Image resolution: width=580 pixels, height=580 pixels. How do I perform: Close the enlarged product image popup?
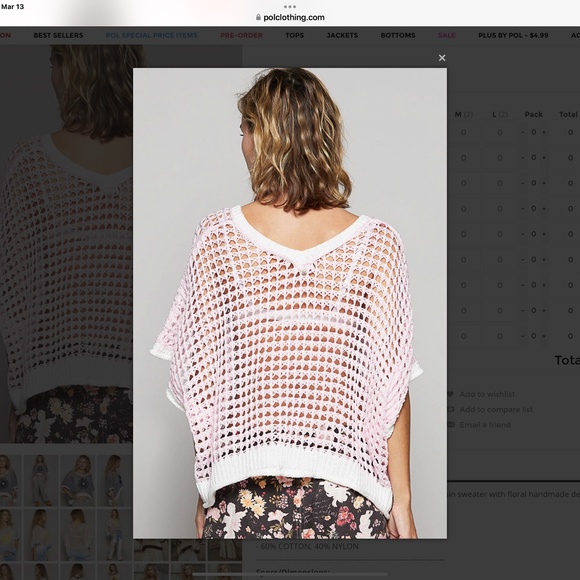point(442,58)
